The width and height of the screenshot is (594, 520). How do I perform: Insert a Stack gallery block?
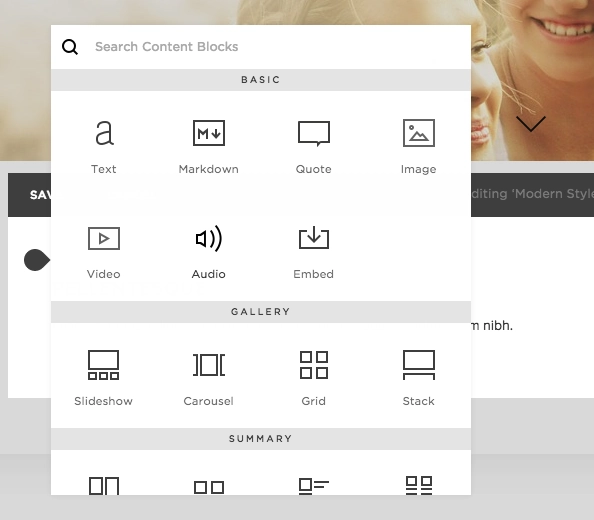(419, 378)
